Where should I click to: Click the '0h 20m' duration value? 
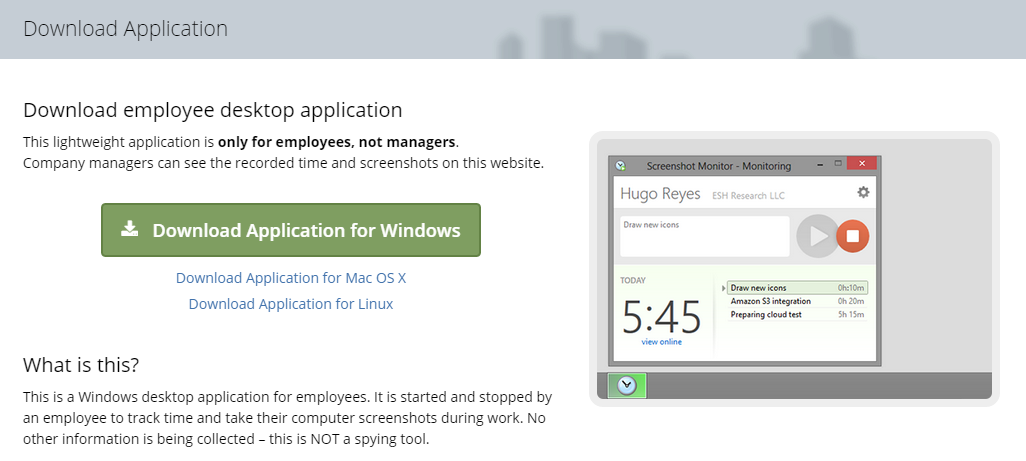[x=851, y=301]
